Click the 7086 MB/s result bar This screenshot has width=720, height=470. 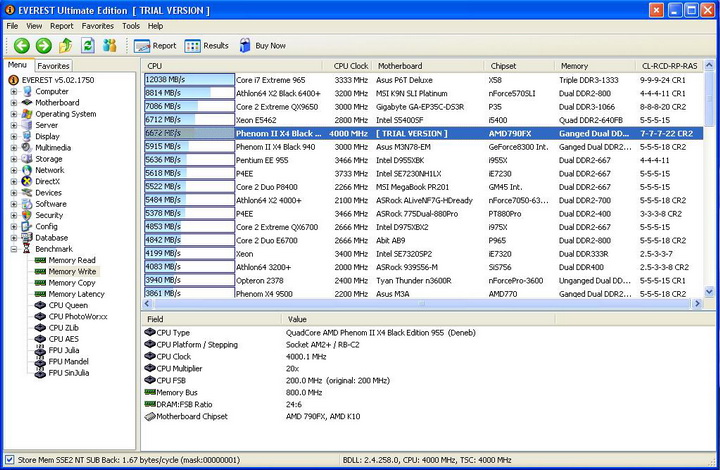(189, 106)
